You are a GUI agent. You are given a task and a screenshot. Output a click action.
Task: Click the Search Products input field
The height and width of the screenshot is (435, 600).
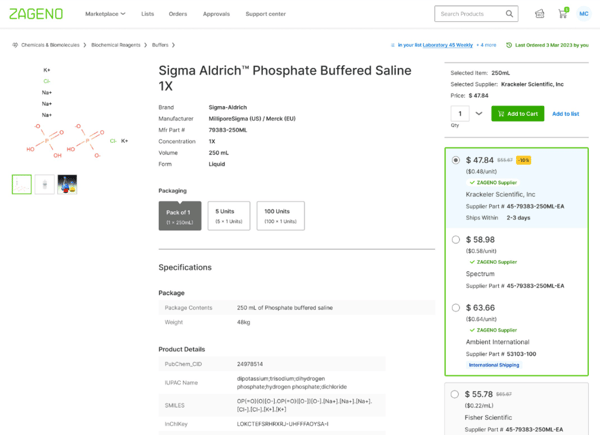470,14
